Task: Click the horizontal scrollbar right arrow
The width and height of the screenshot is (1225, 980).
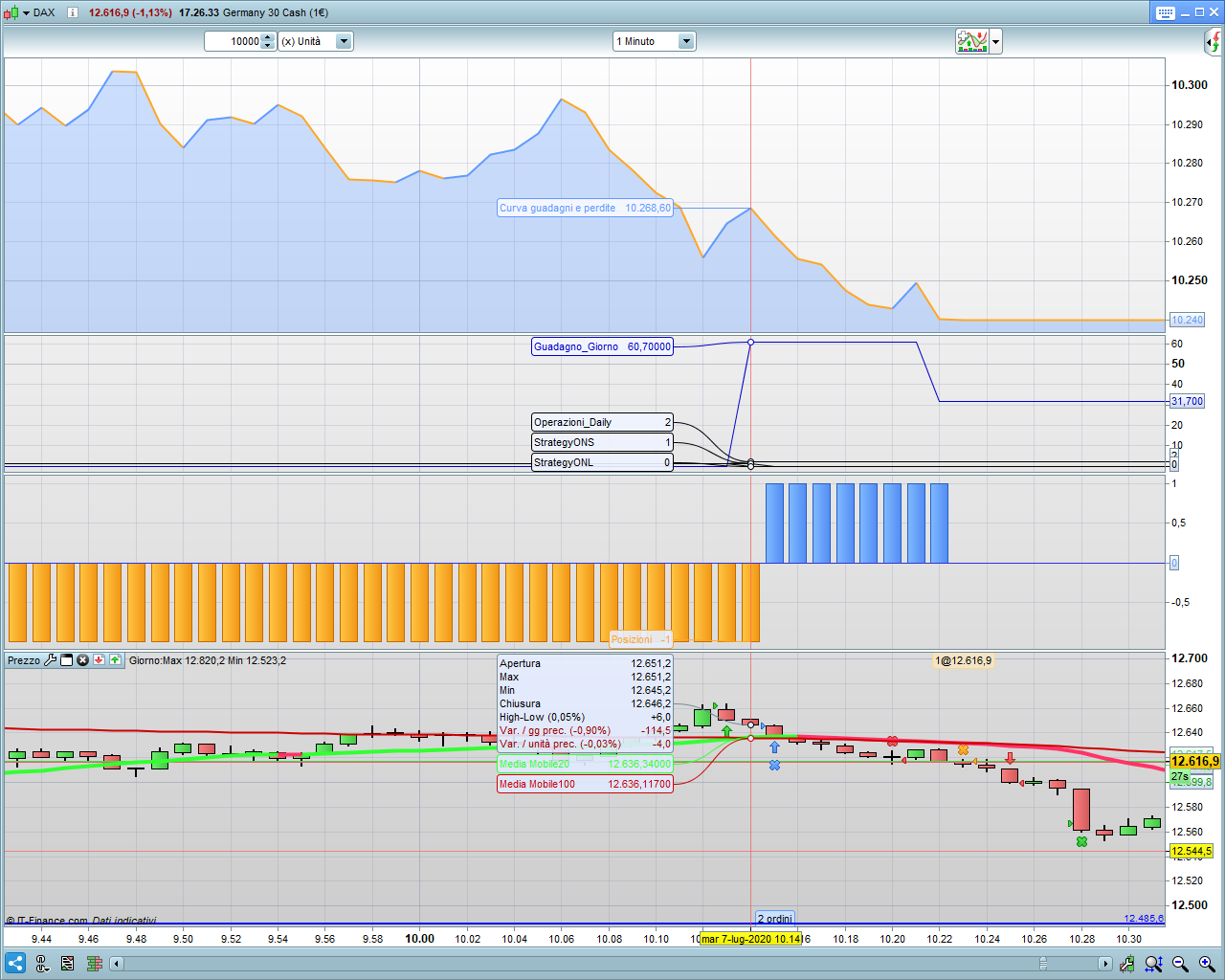Action: point(1105,964)
